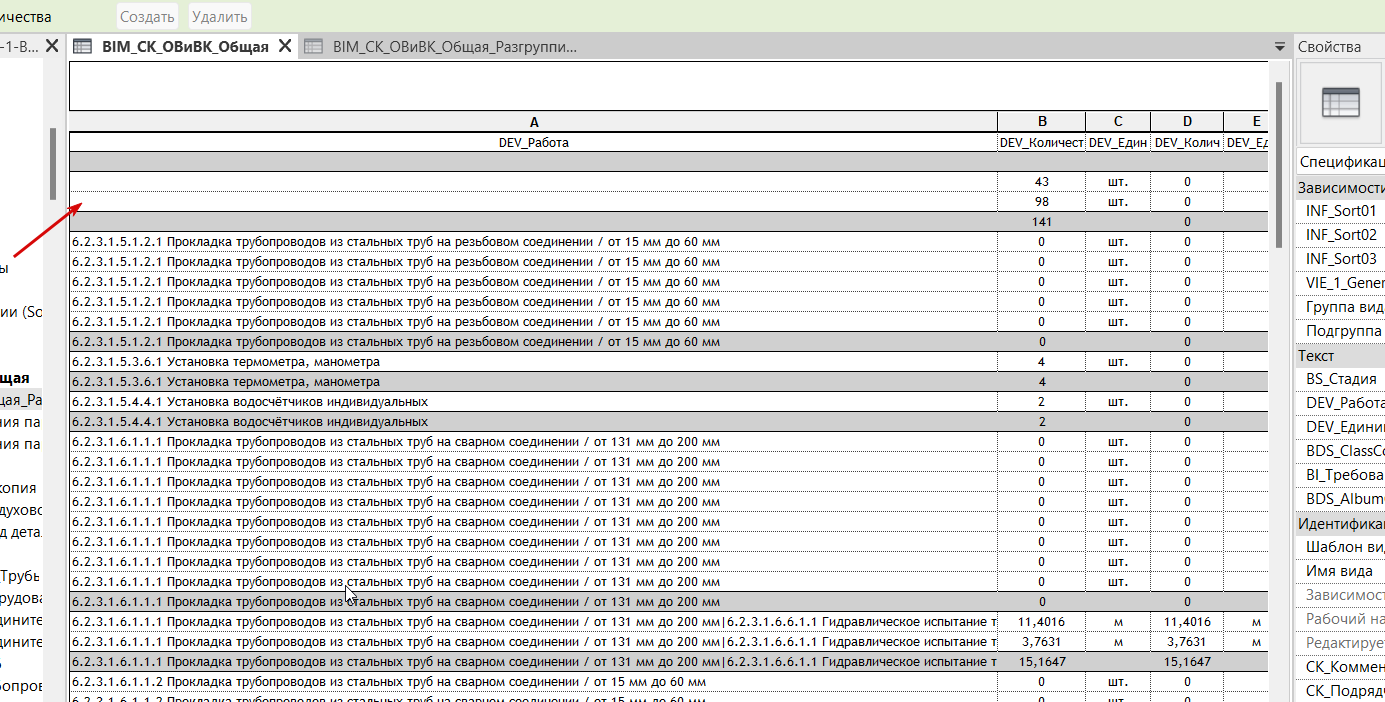Select the BDS_ClassCo property
Image resolution: width=1385 pixels, height=702 pixels.
click(1341, 451)
